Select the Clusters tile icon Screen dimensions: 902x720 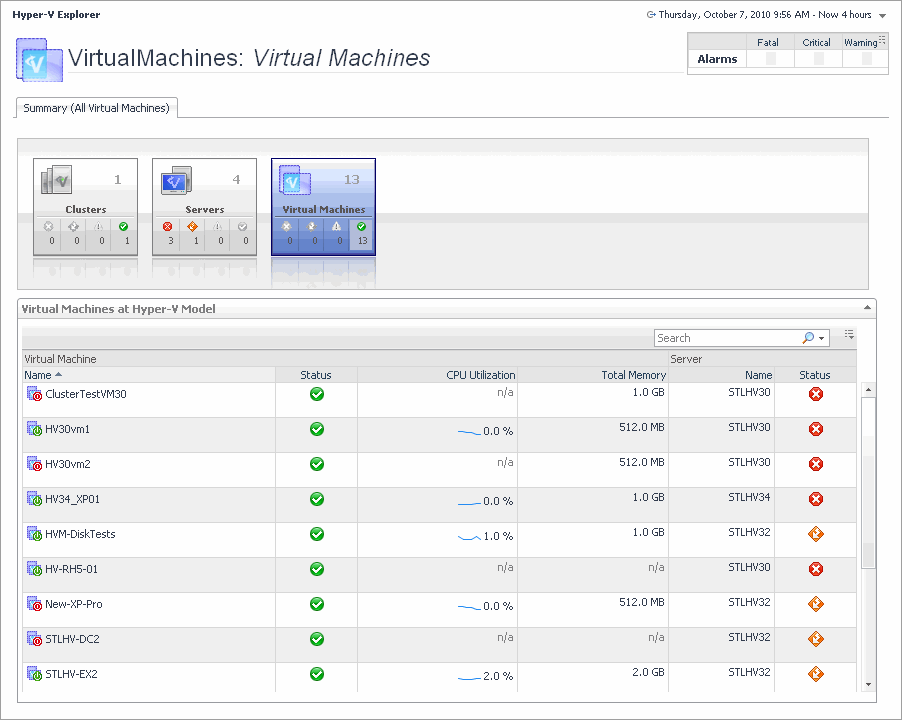57,181
